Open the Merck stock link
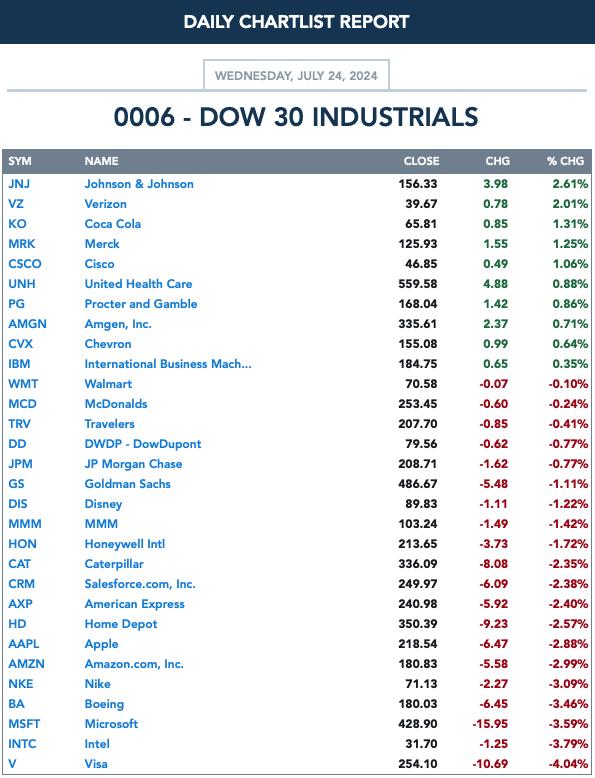The image size is (595, 778). click(102, 244)
